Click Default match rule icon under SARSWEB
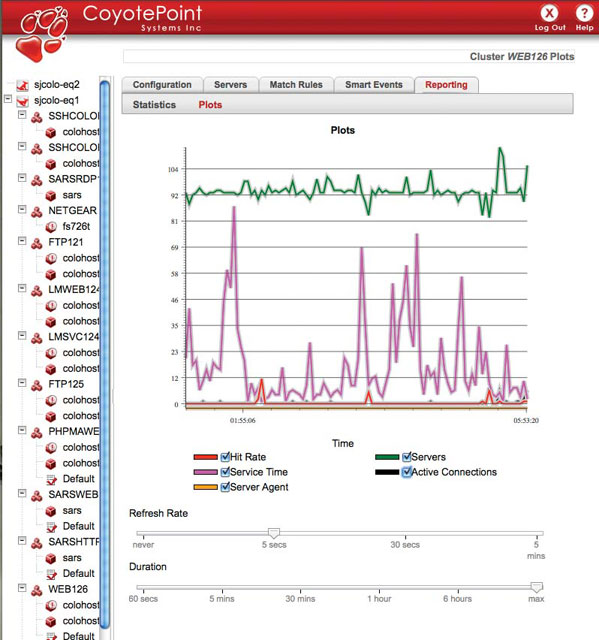 51,527
